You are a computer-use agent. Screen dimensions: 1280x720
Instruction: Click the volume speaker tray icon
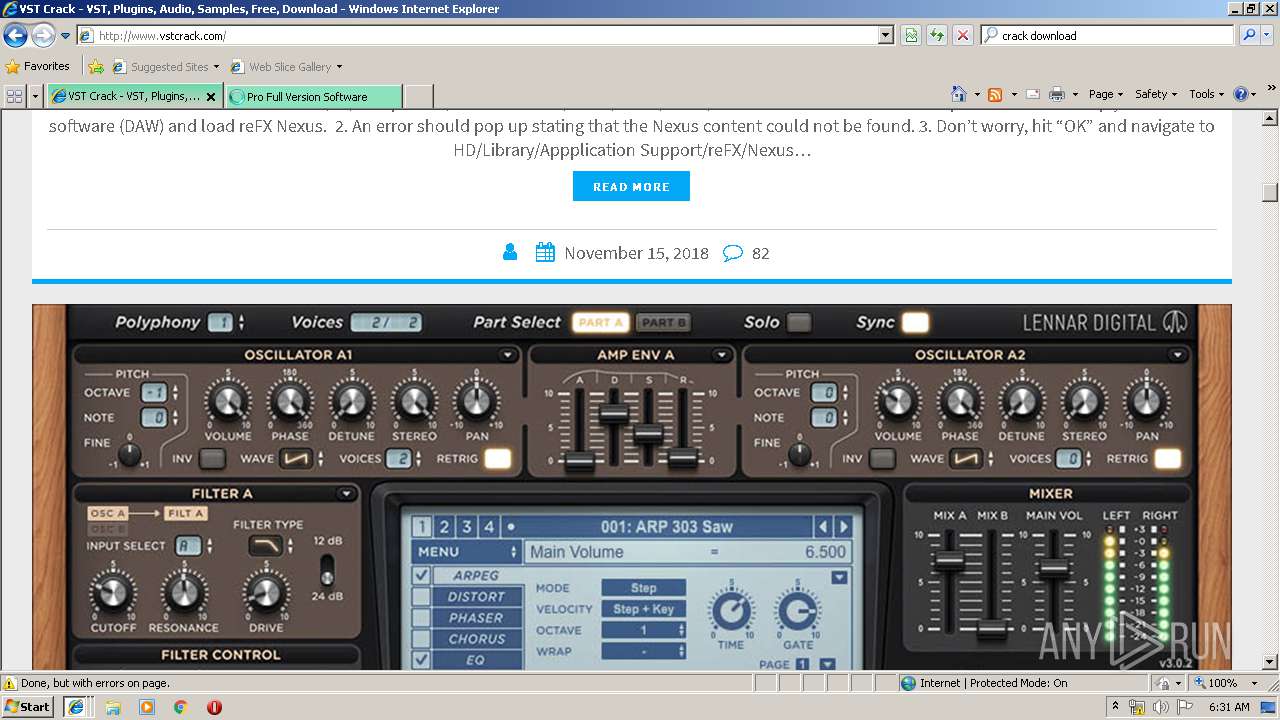click(x=1160, y=707)
